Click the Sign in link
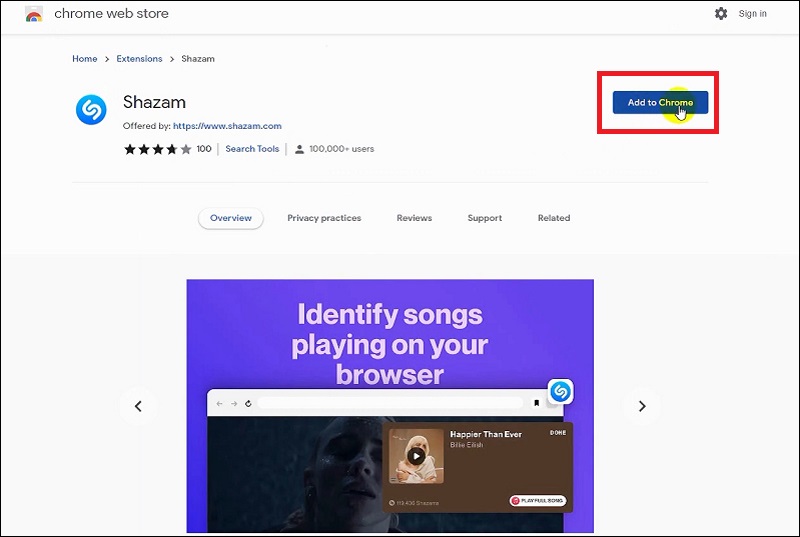800x537 pixels. 753,14
